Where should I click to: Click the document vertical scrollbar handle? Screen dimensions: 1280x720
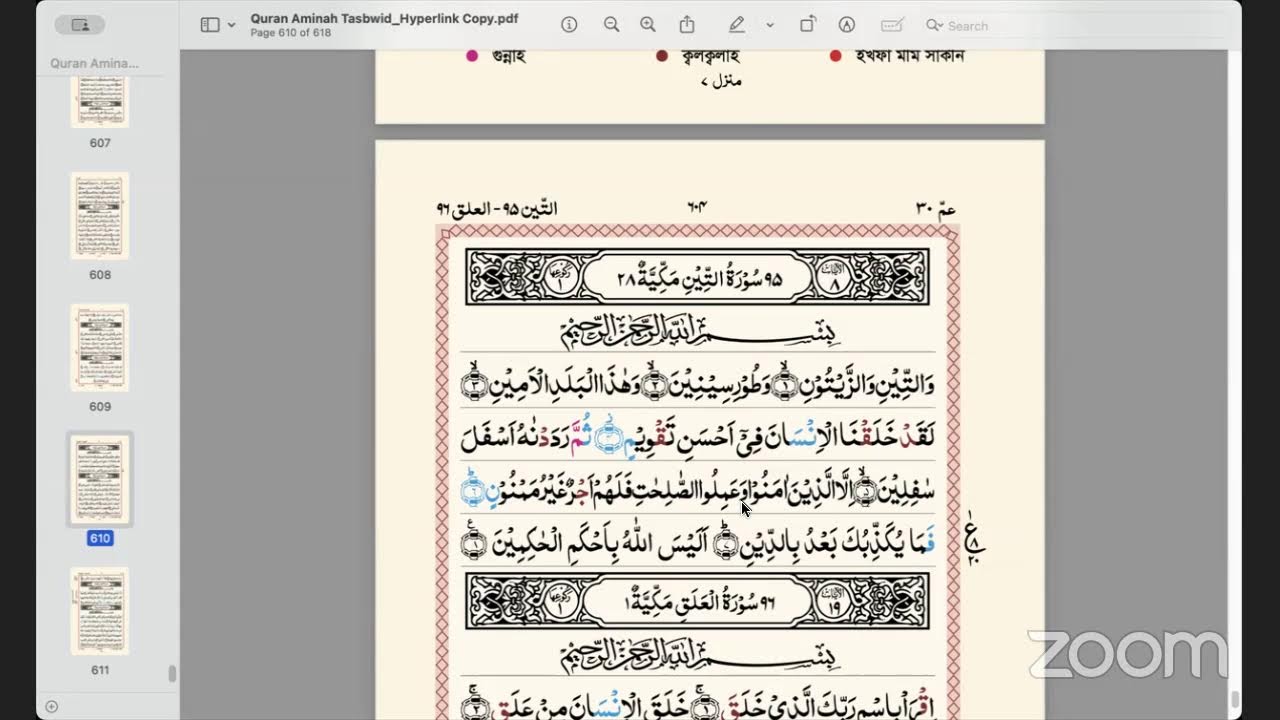tap(1235, 698)
